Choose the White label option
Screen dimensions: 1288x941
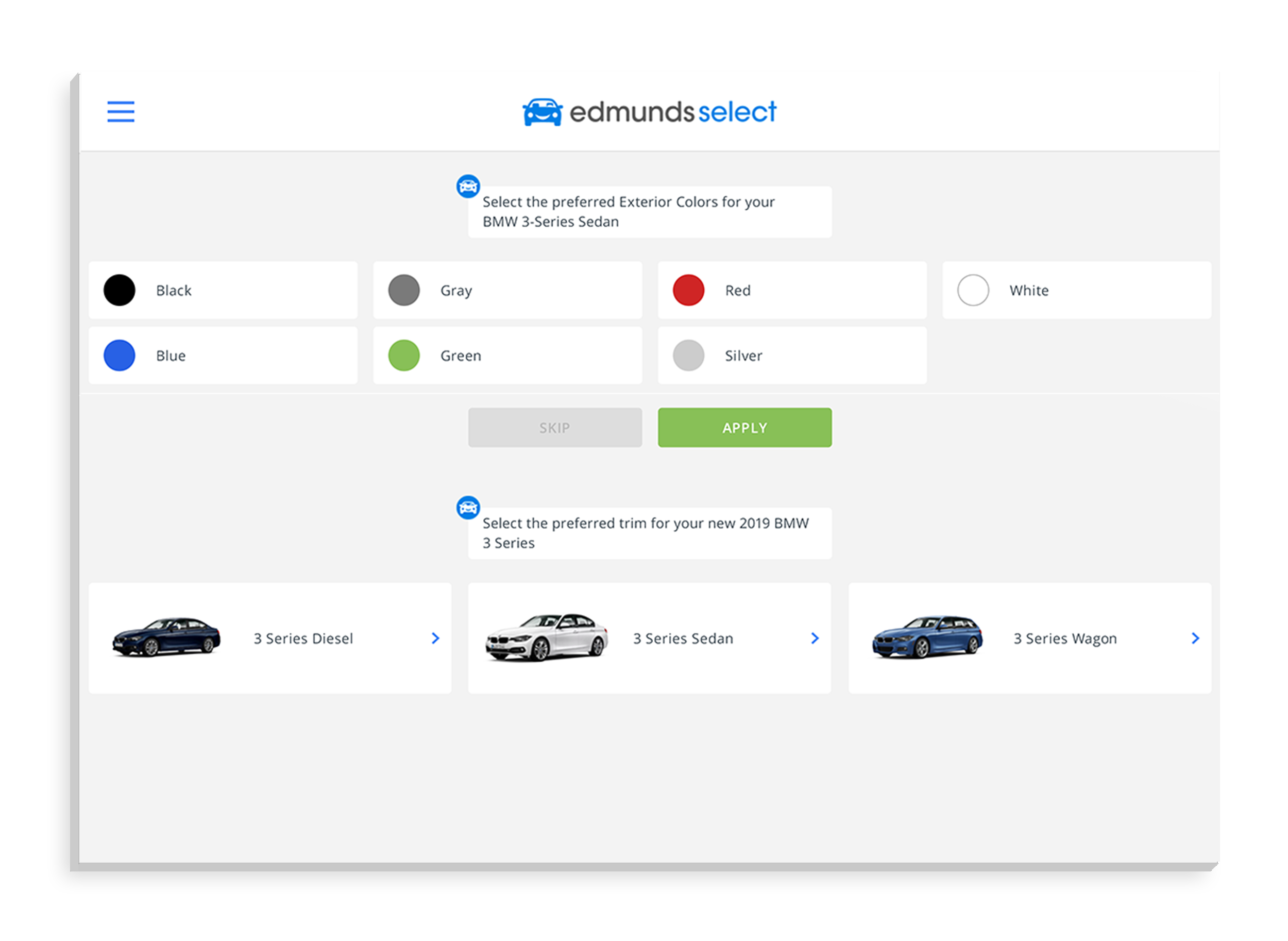pyautogui.click(x=1029, y=291)
